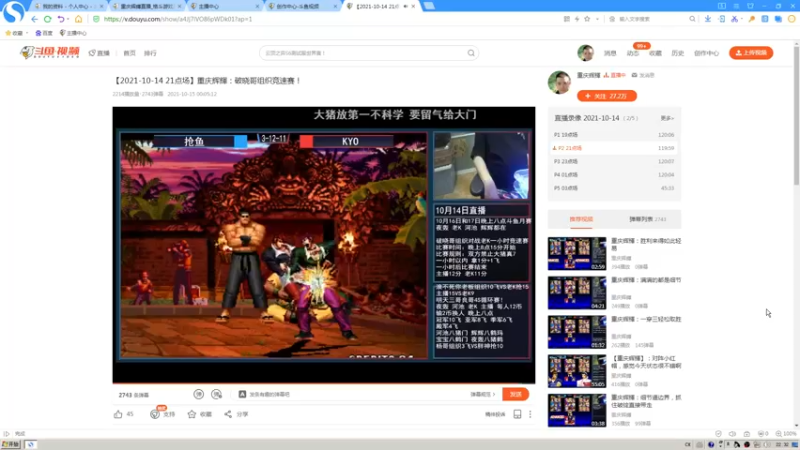Screen dimensions: 800x450
Task: Open 动态 feed in header
Action: click(633, 53)
